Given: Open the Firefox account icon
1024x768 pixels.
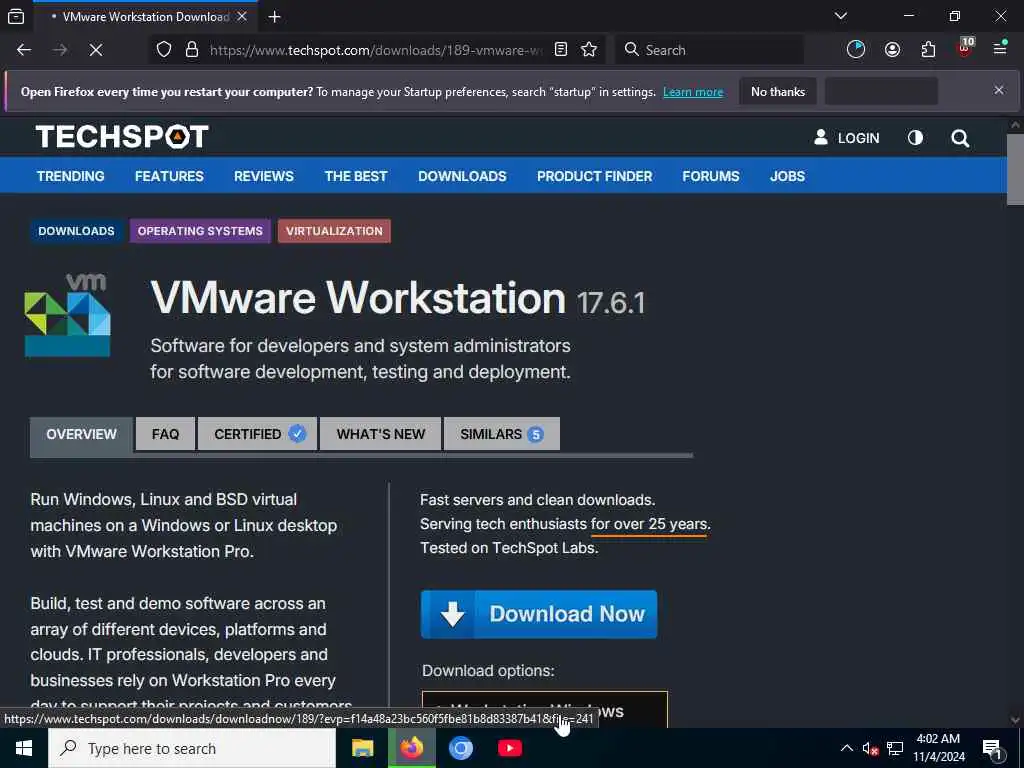Looking at the screenshot, I should (x=892, y=50).
